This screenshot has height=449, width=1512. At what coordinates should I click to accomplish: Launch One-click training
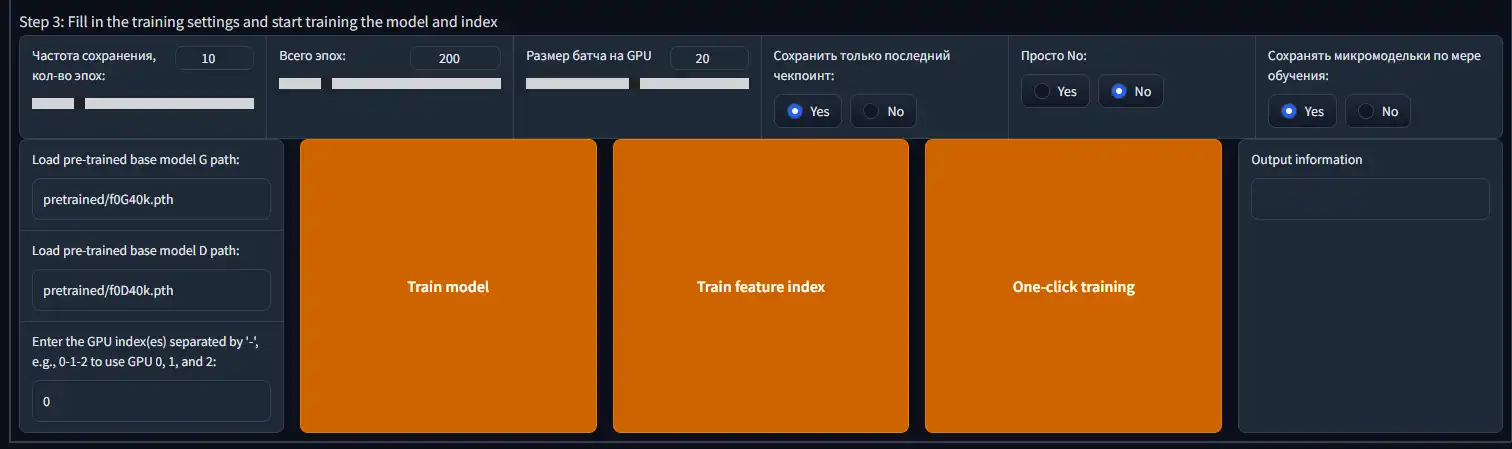[1073, 286]
